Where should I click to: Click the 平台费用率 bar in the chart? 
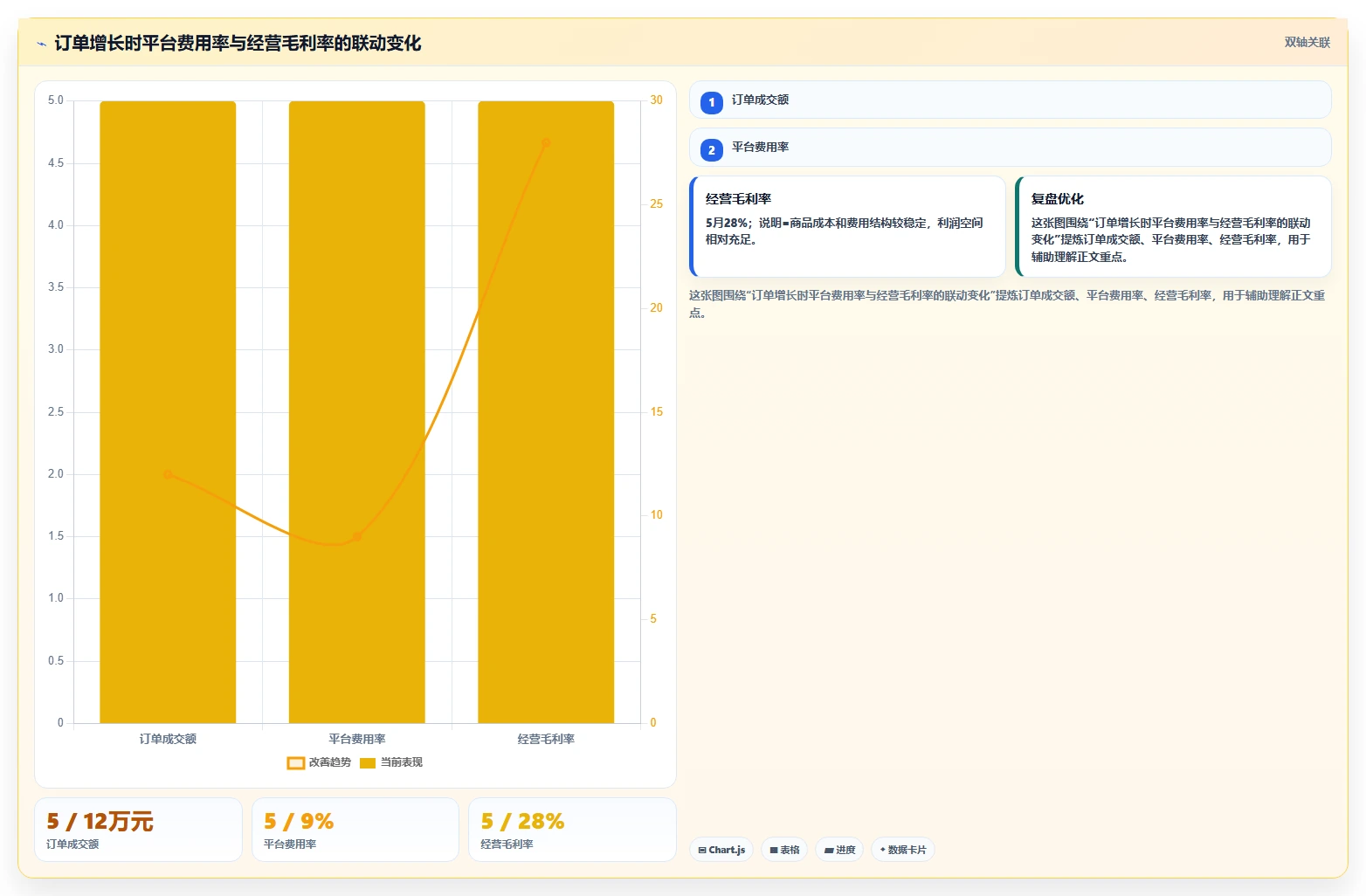(x=356, y=412)
